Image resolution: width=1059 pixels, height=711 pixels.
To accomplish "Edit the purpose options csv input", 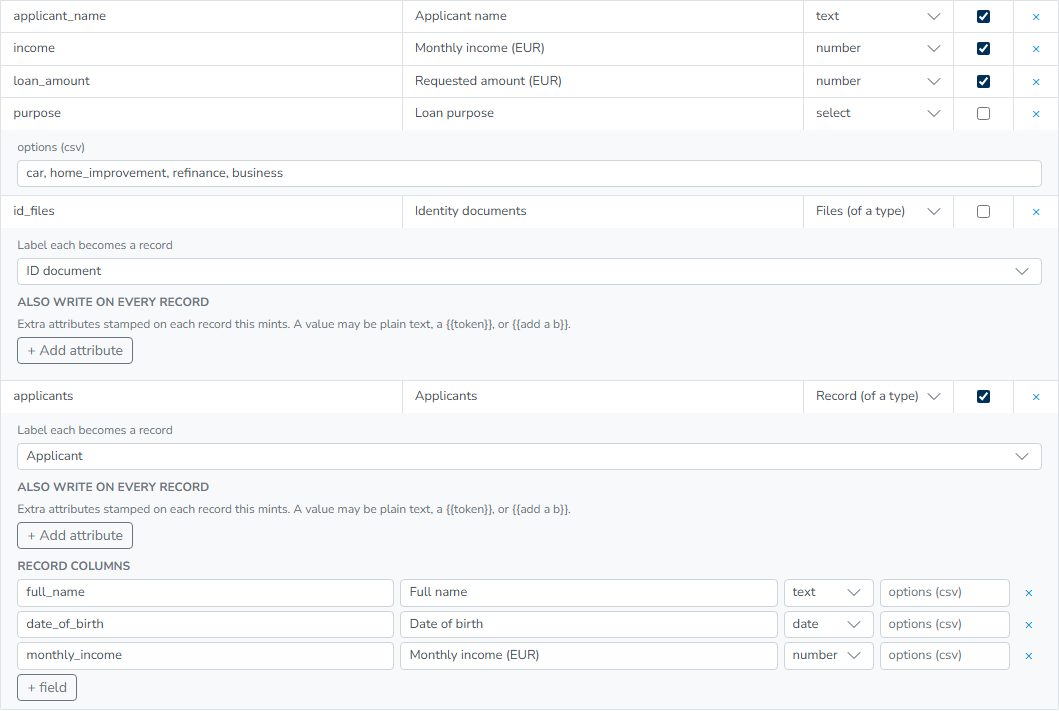I will (x=529, y=174).
